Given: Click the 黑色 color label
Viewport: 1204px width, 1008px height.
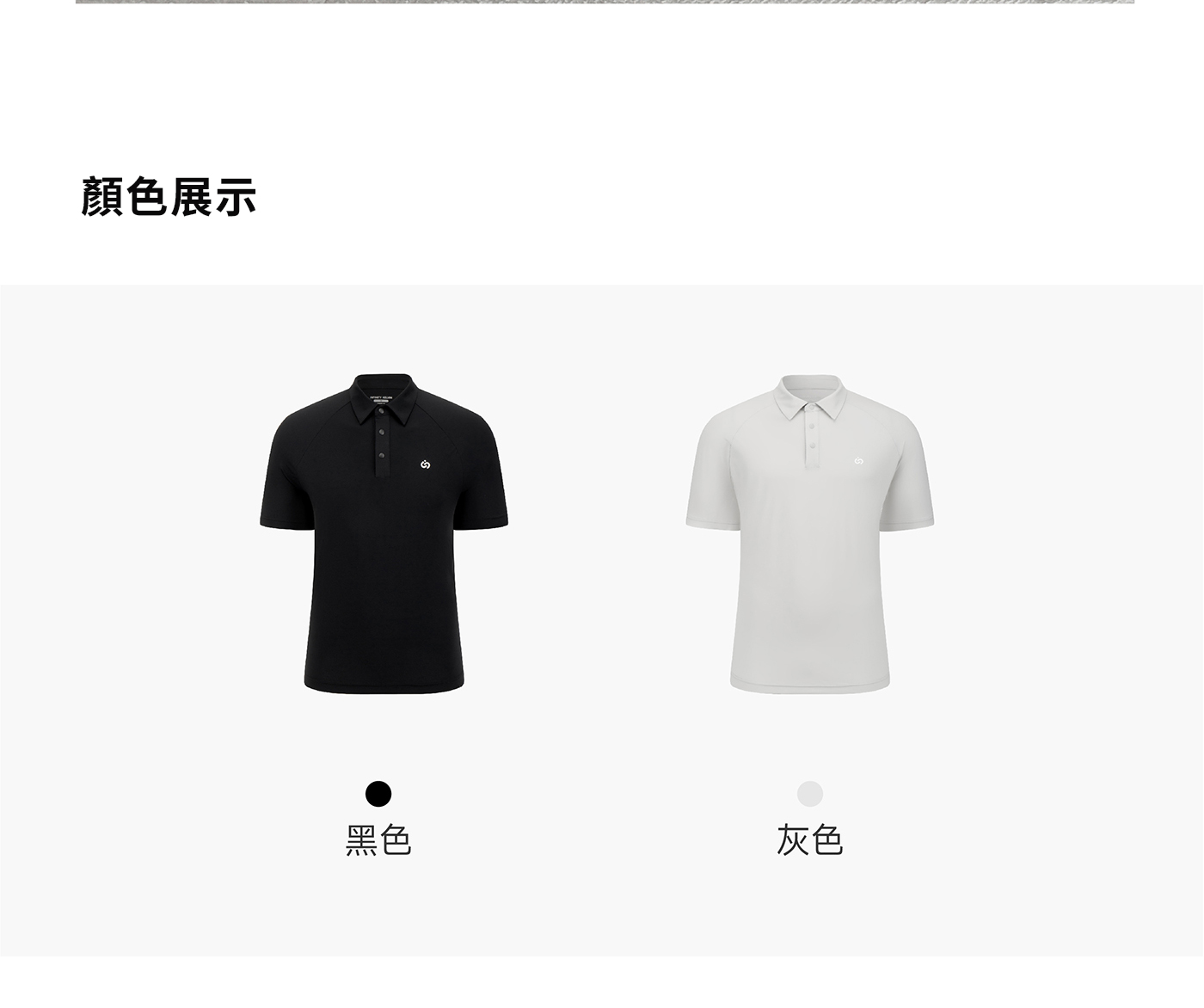Looking at the screenshot, I should (x=378, y=840).
